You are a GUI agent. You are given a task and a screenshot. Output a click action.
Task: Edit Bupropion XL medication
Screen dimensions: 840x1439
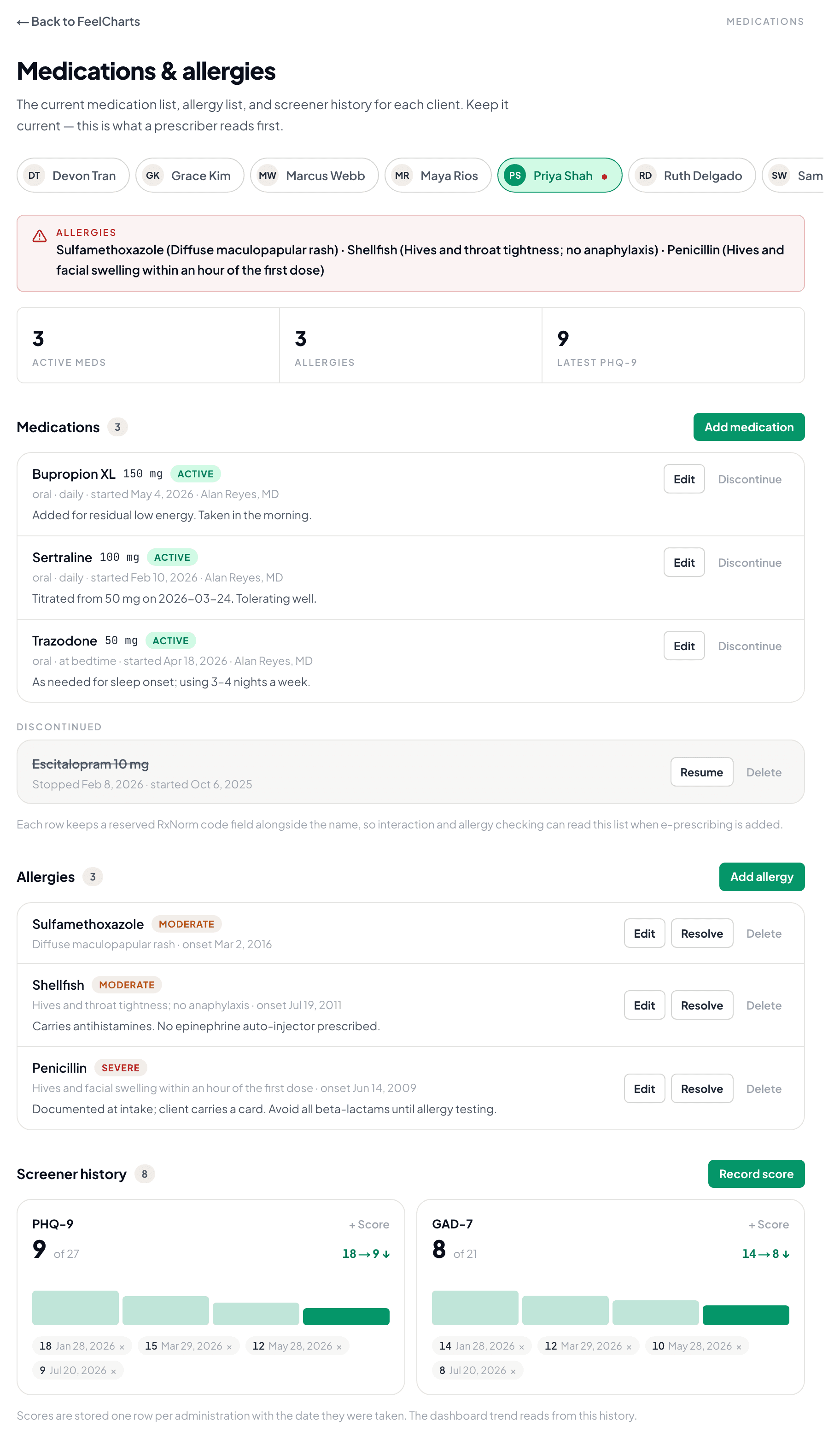(x=683, y=479)
